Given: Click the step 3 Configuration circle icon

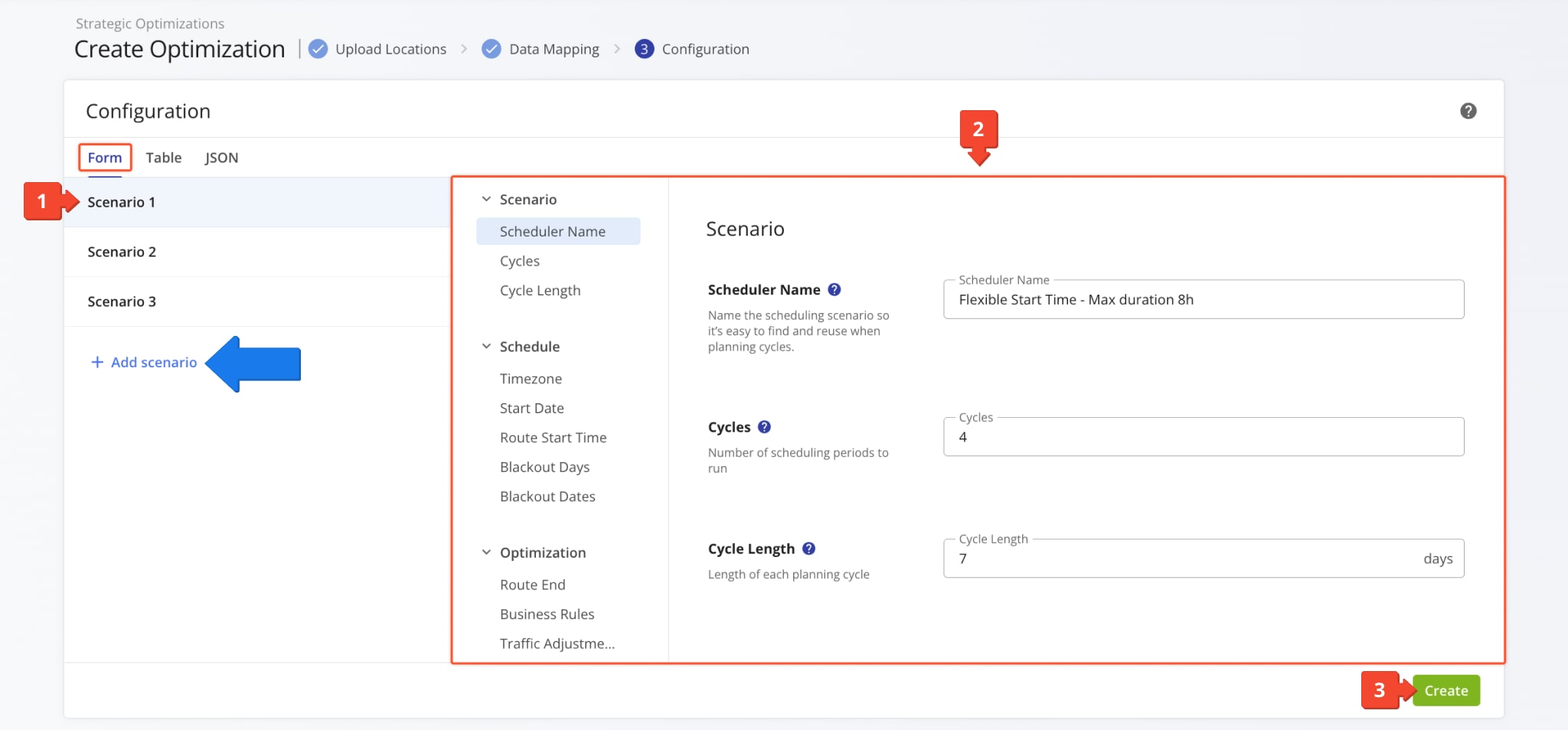Looking at the screenshot, I should click(x=645, y=49).
